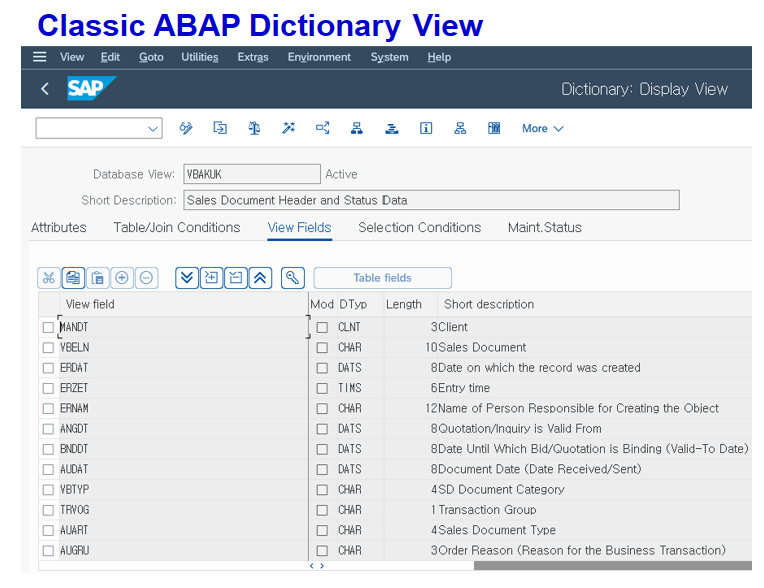The image size is (764, 588).
Task: Click the information (i) toolbar icon
Action: coord(426,129)
